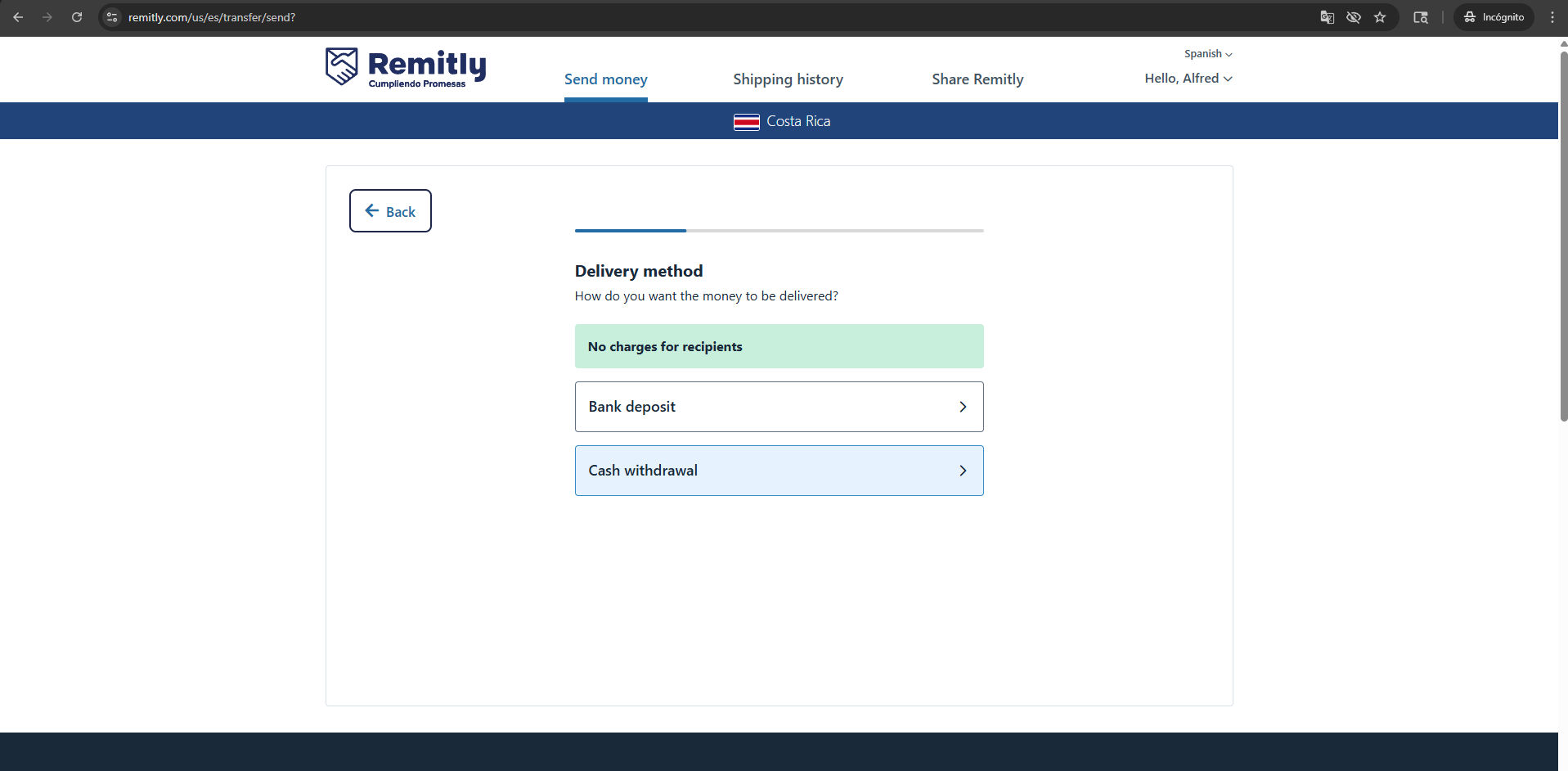The image size is (1568, 771).
Task: Open the Shipping history tab
Action: click(788, 79)
